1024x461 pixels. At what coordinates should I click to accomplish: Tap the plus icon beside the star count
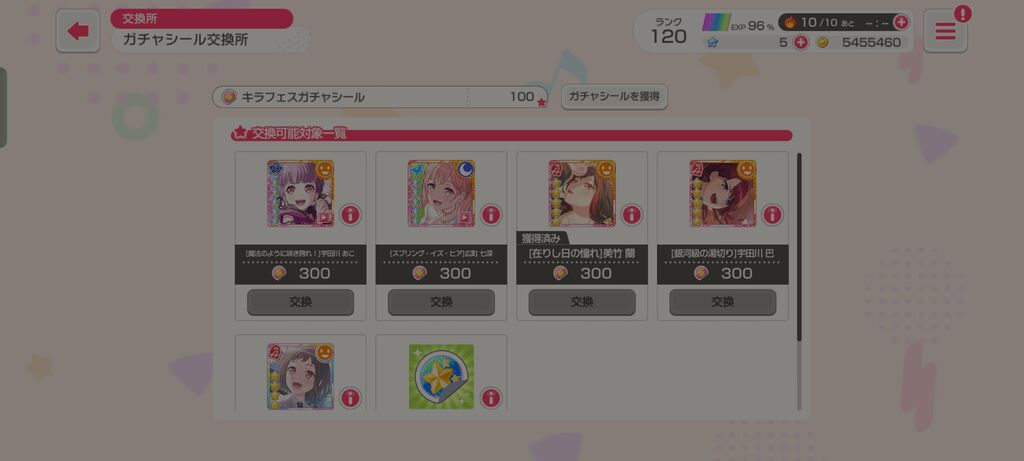tap(801, 42)
